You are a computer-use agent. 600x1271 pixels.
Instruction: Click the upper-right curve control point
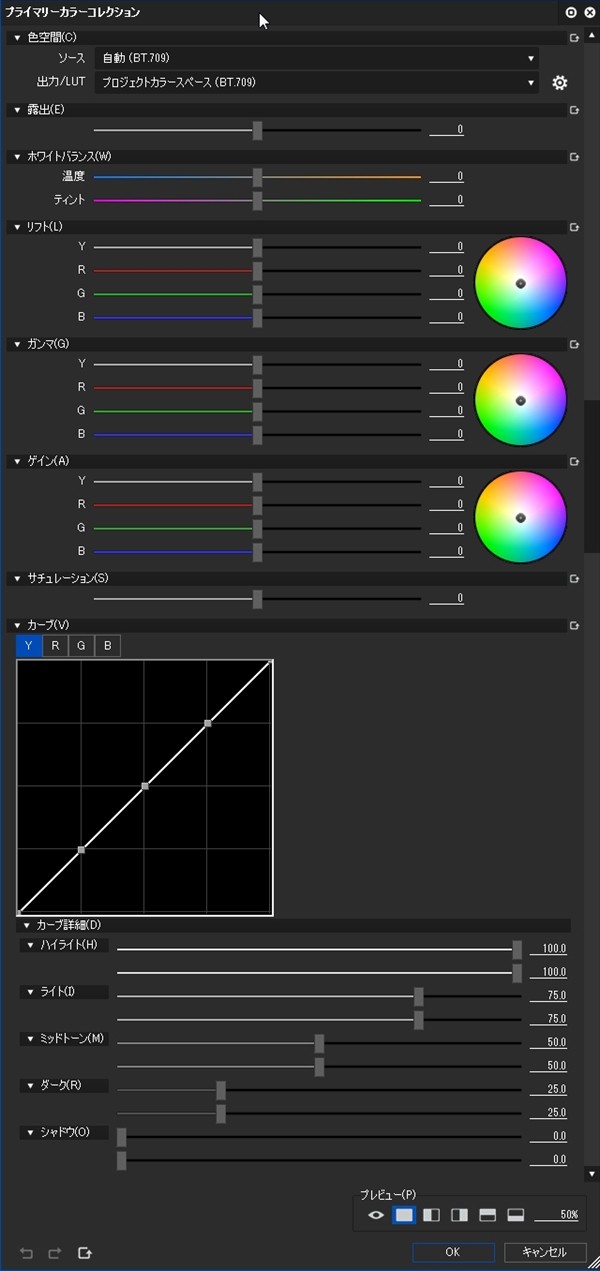pyautogui.click(x=208, y=723)
